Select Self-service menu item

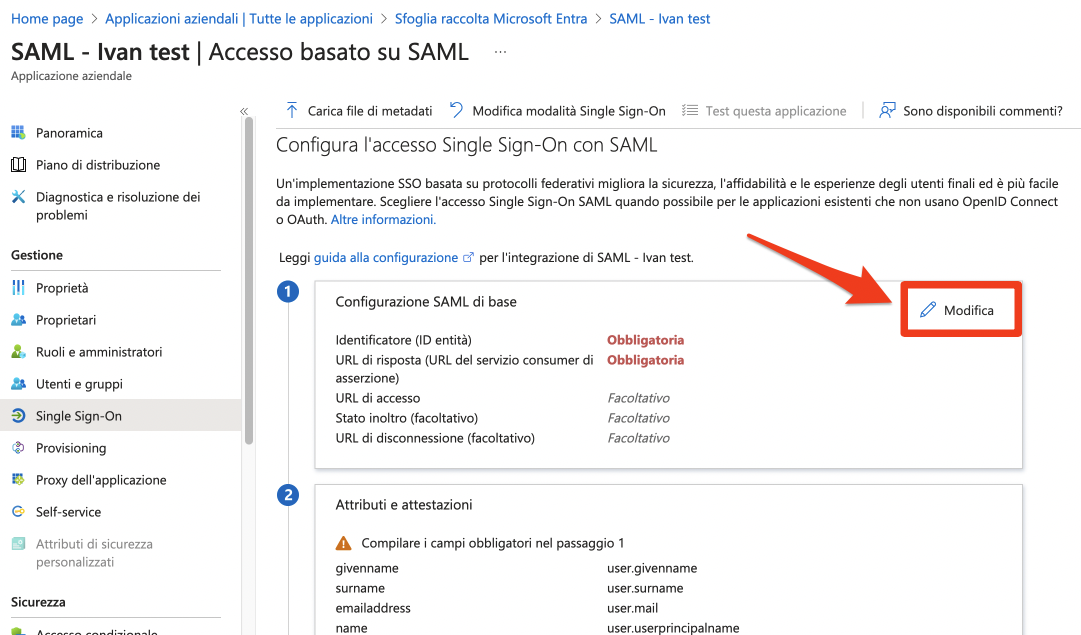[x=68, y=512]
